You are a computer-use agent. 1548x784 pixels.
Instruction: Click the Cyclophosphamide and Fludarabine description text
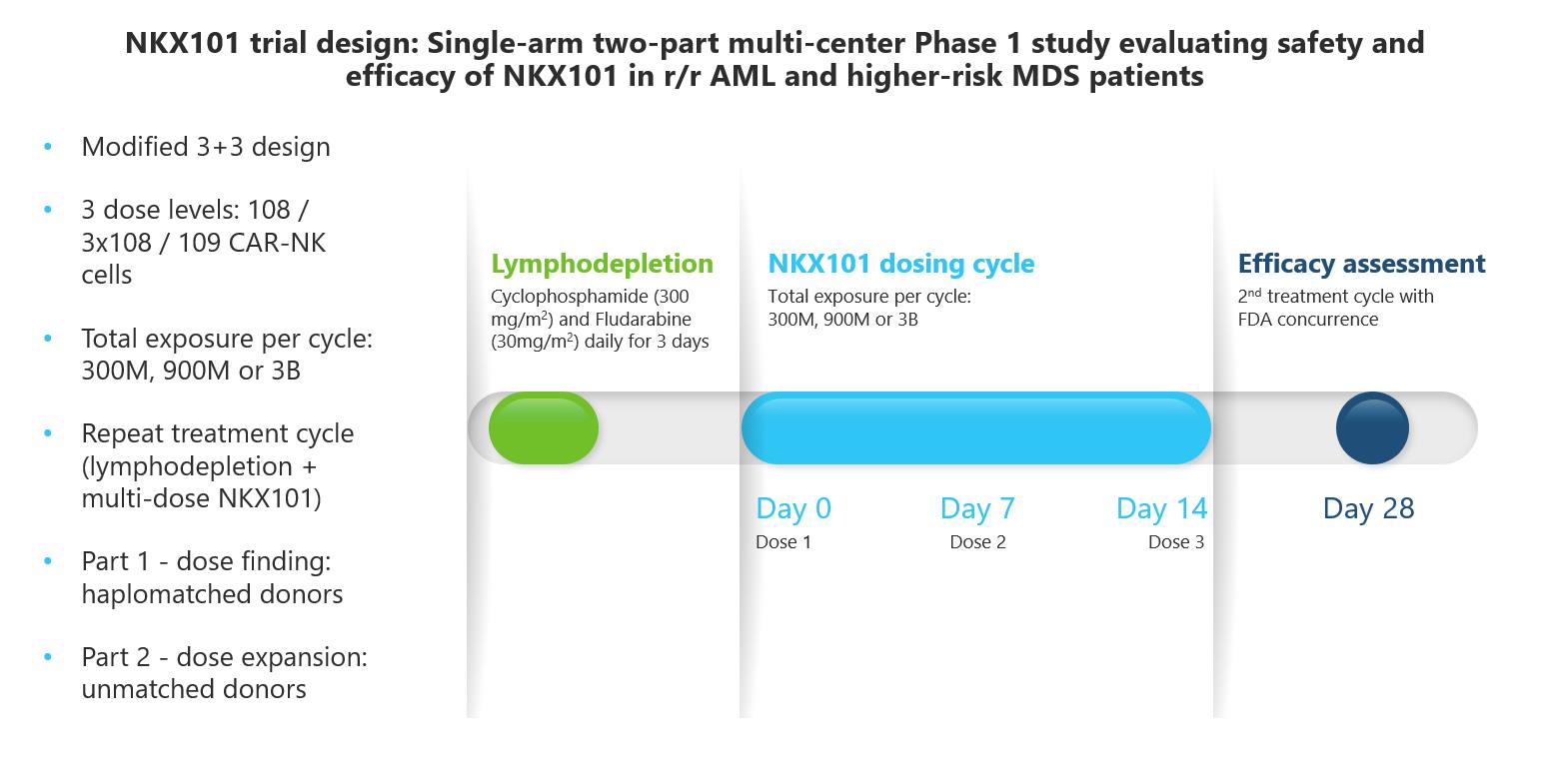(x=600, y=319)
